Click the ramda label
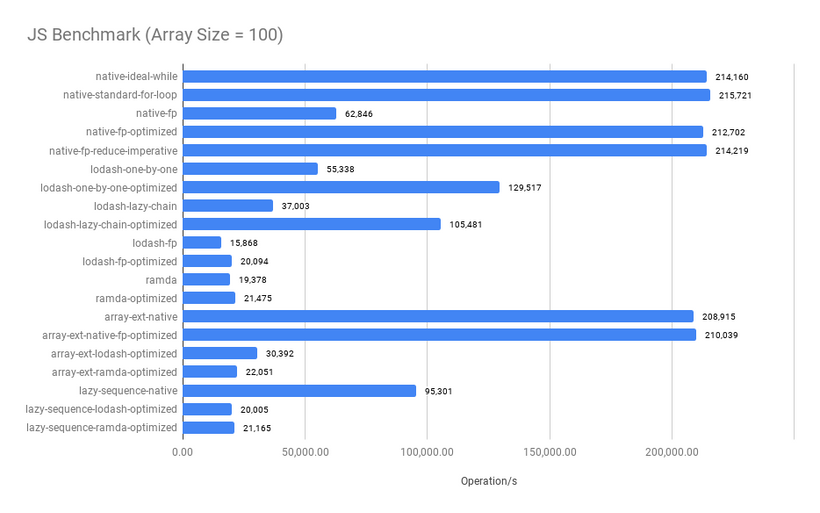Image resolution: width=820 pixels, height=513 pixels. pyautogui.click(x=161, y=280)
